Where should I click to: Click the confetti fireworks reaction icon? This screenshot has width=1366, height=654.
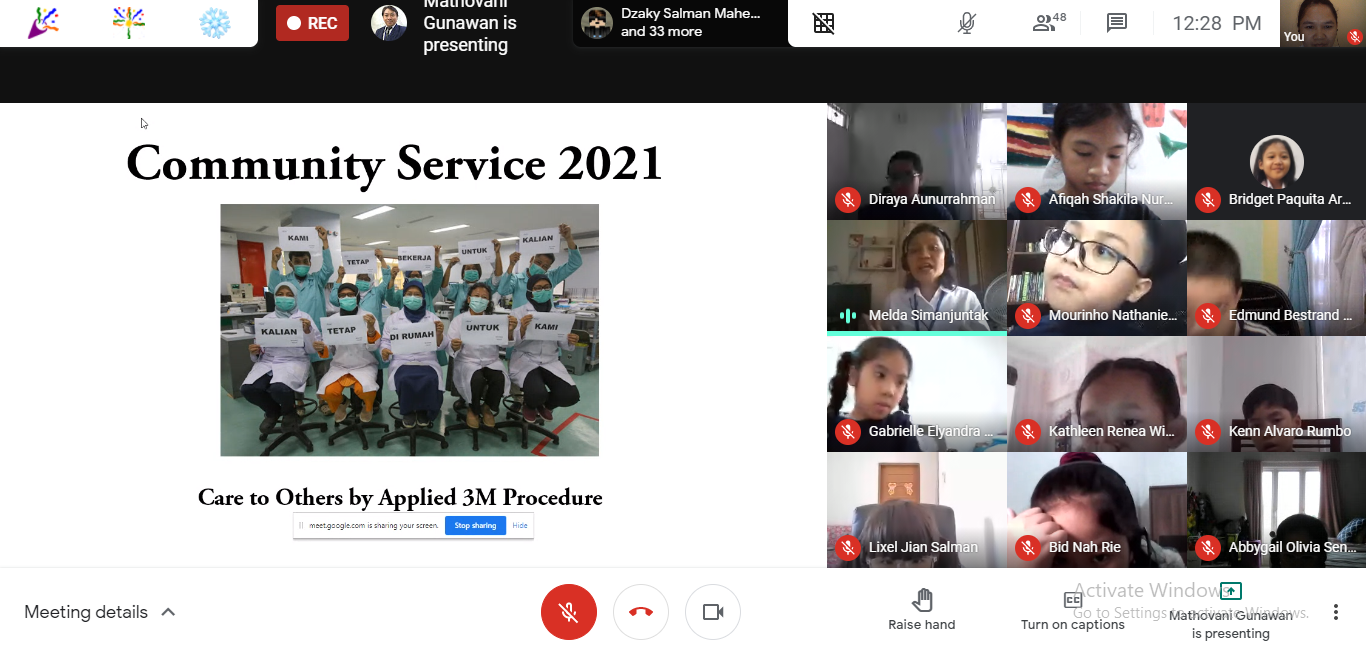point(129,23)
